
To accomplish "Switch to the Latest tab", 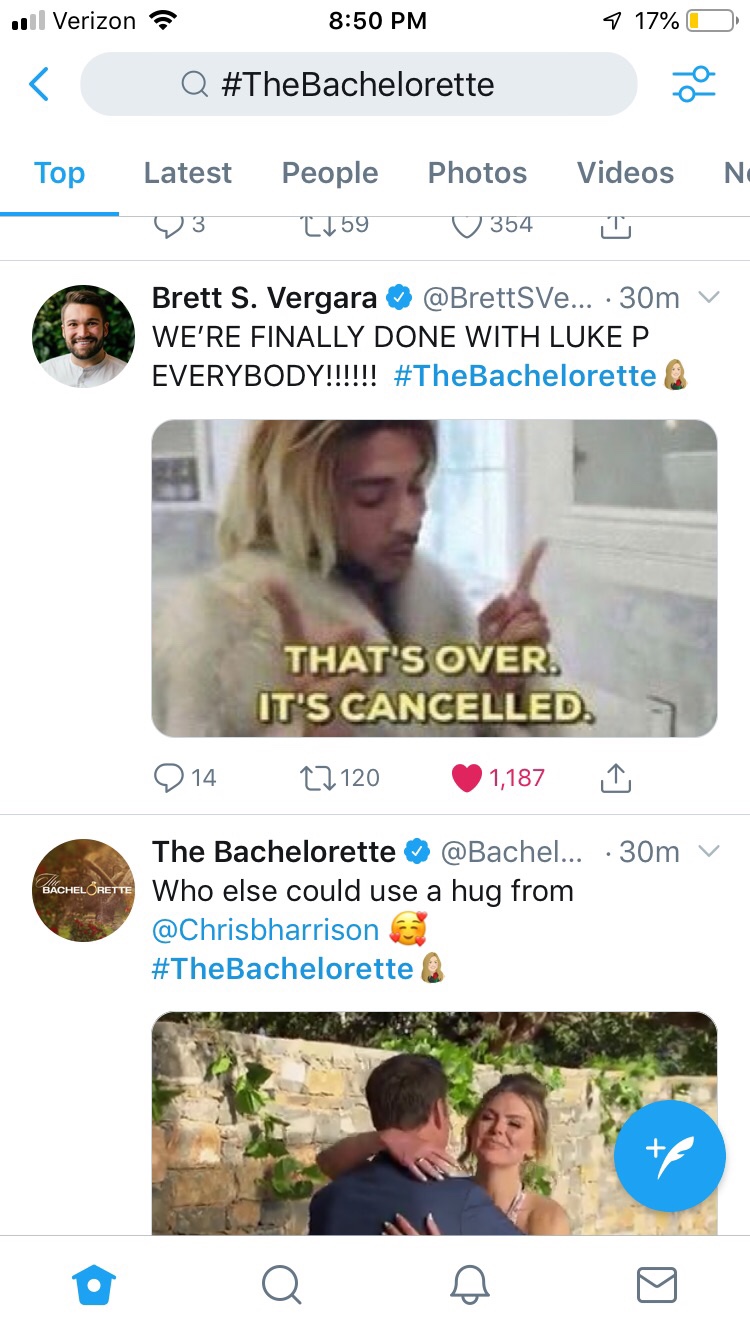I will click(187, 173).
